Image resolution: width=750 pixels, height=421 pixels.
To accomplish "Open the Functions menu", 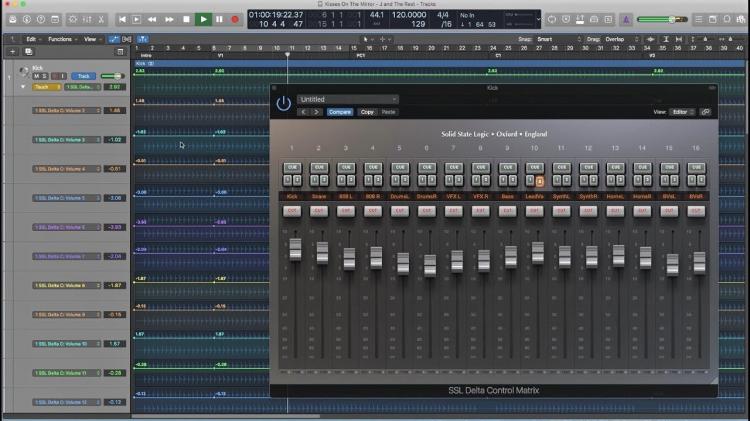I will click(x=62, y=39).
